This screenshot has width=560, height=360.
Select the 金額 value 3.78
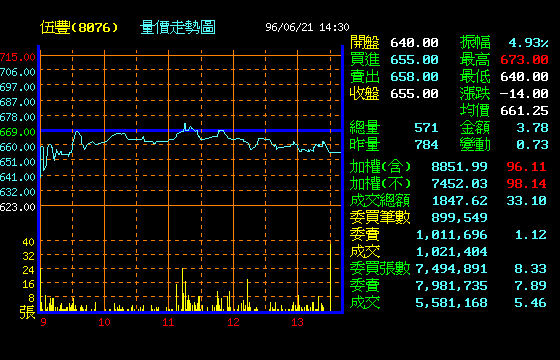click(532, 128)
